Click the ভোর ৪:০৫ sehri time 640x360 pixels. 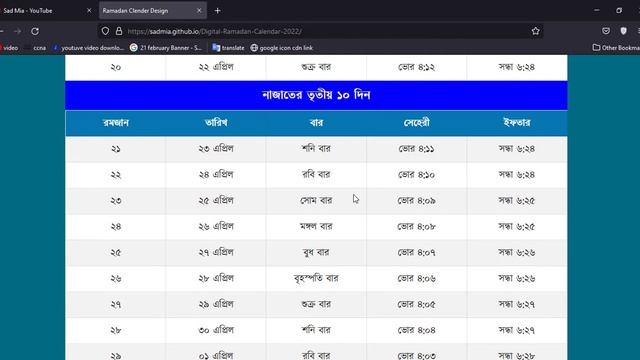point(416,304)
